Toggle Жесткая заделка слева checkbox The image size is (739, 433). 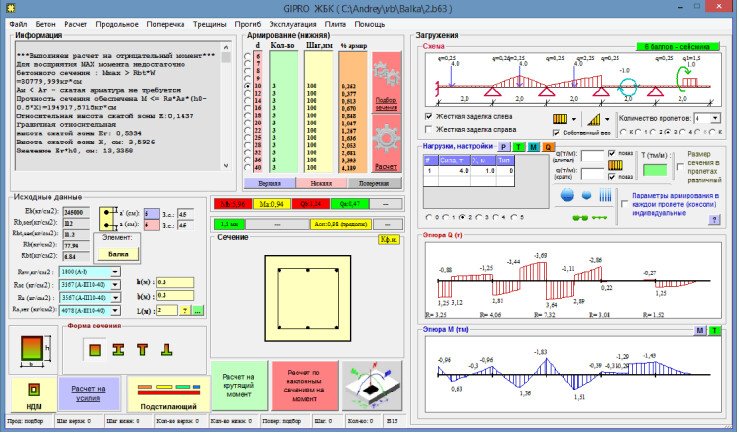pos(428,116)
